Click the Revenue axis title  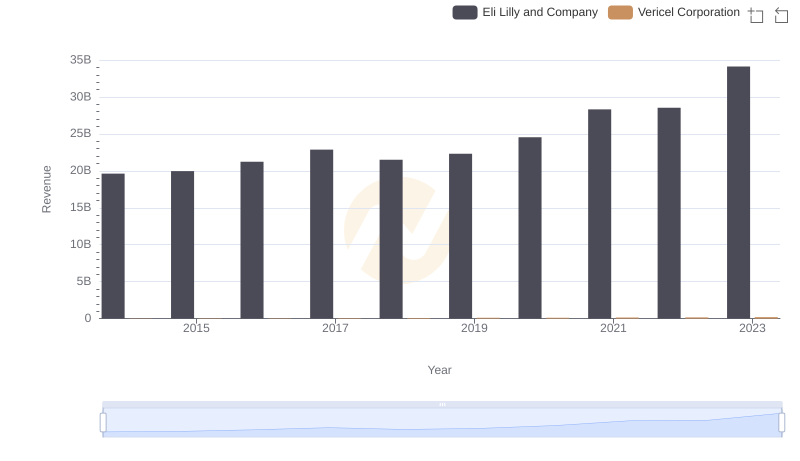pos(46,189)
